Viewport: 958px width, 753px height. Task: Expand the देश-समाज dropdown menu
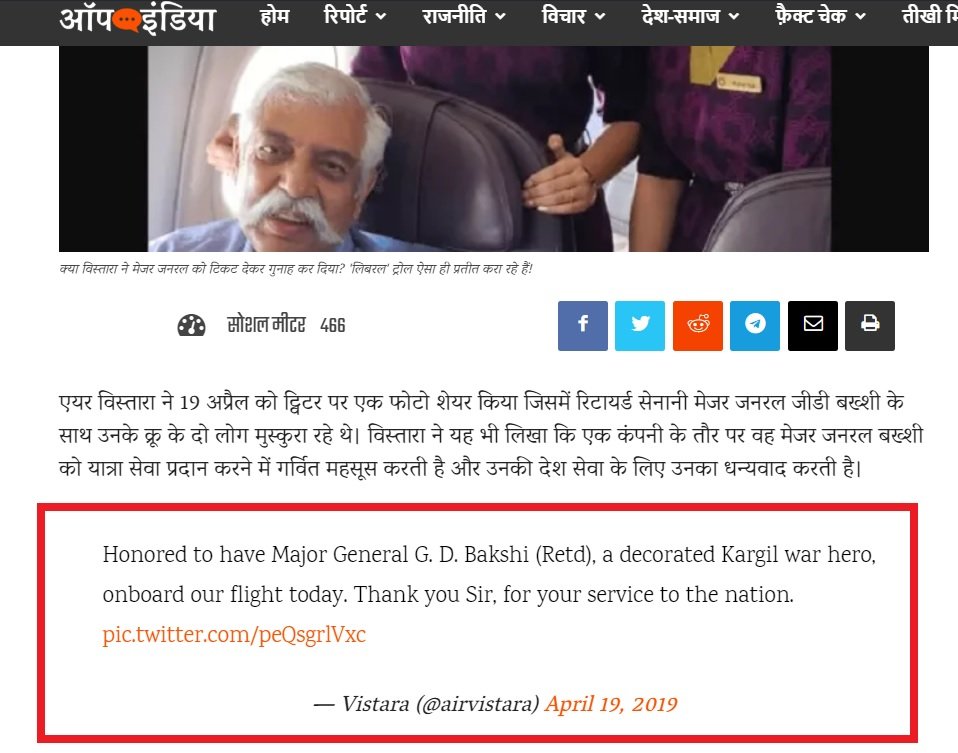coord(690,16)
